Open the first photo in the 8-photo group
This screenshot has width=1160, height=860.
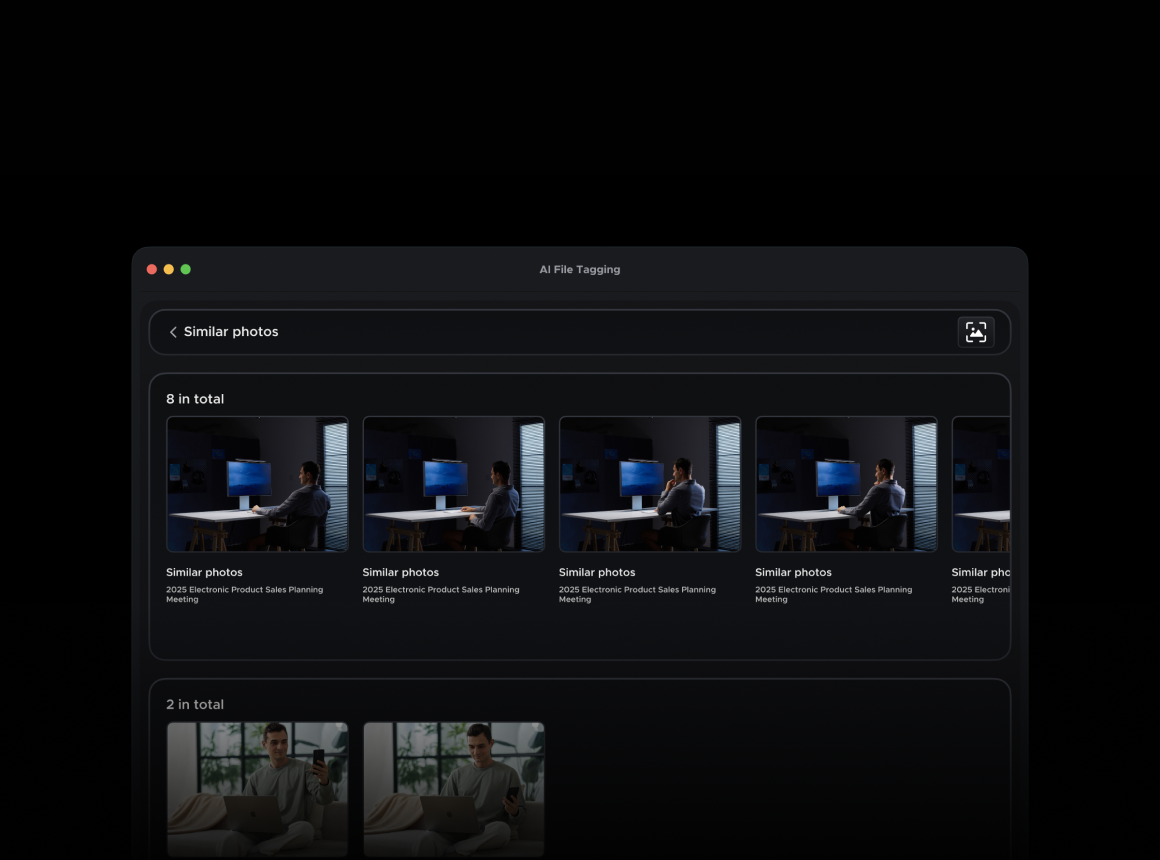point(257,484)
